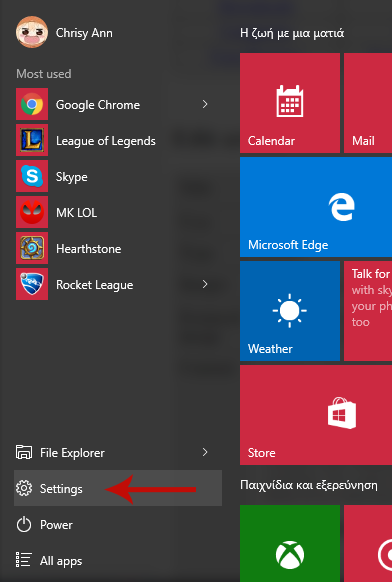Click the Power icon
The height and width of the screenshot is (582, 392).
(x=24, y=524)
